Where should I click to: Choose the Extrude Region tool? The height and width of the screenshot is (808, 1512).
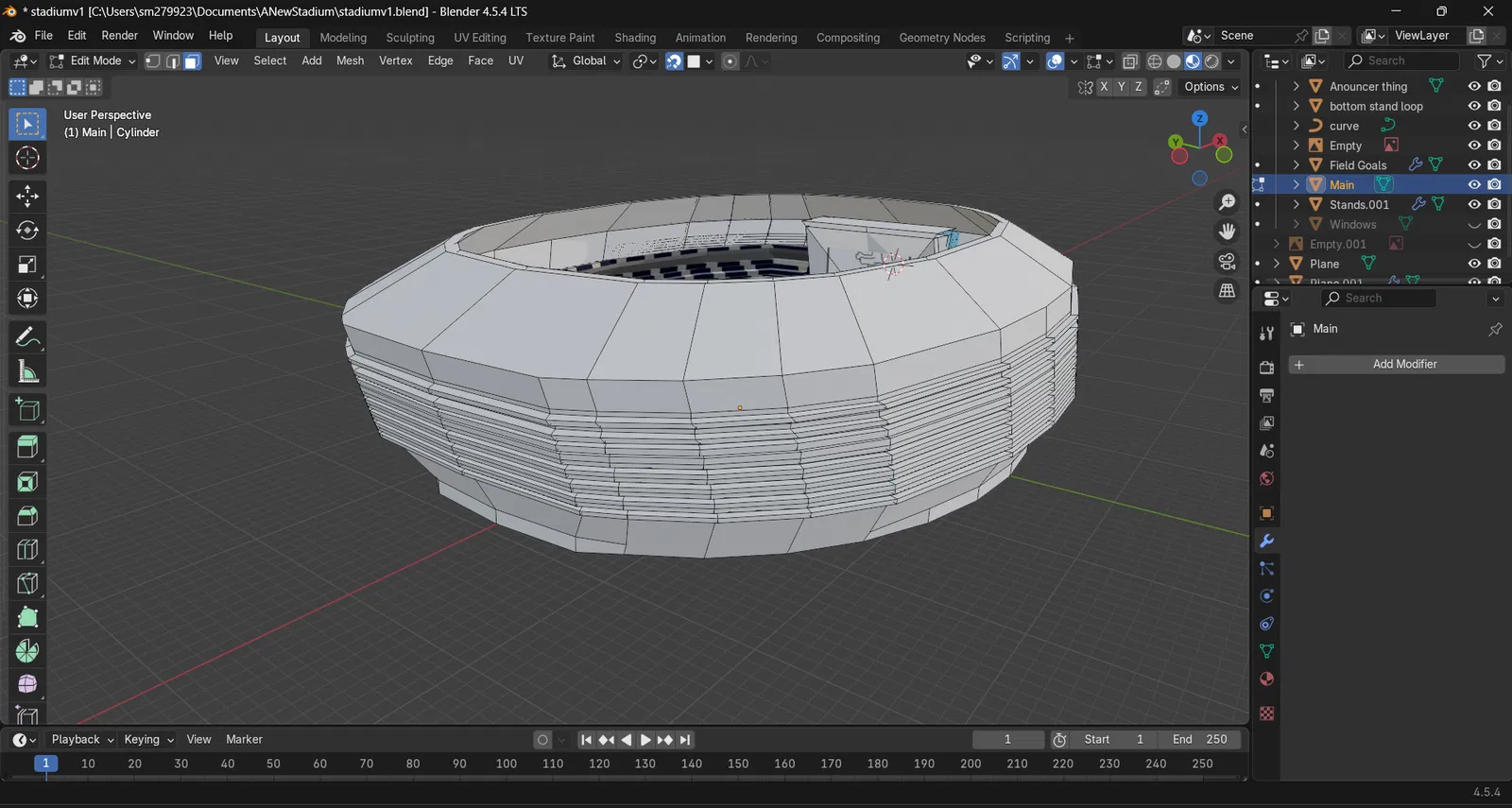[27, 447]
